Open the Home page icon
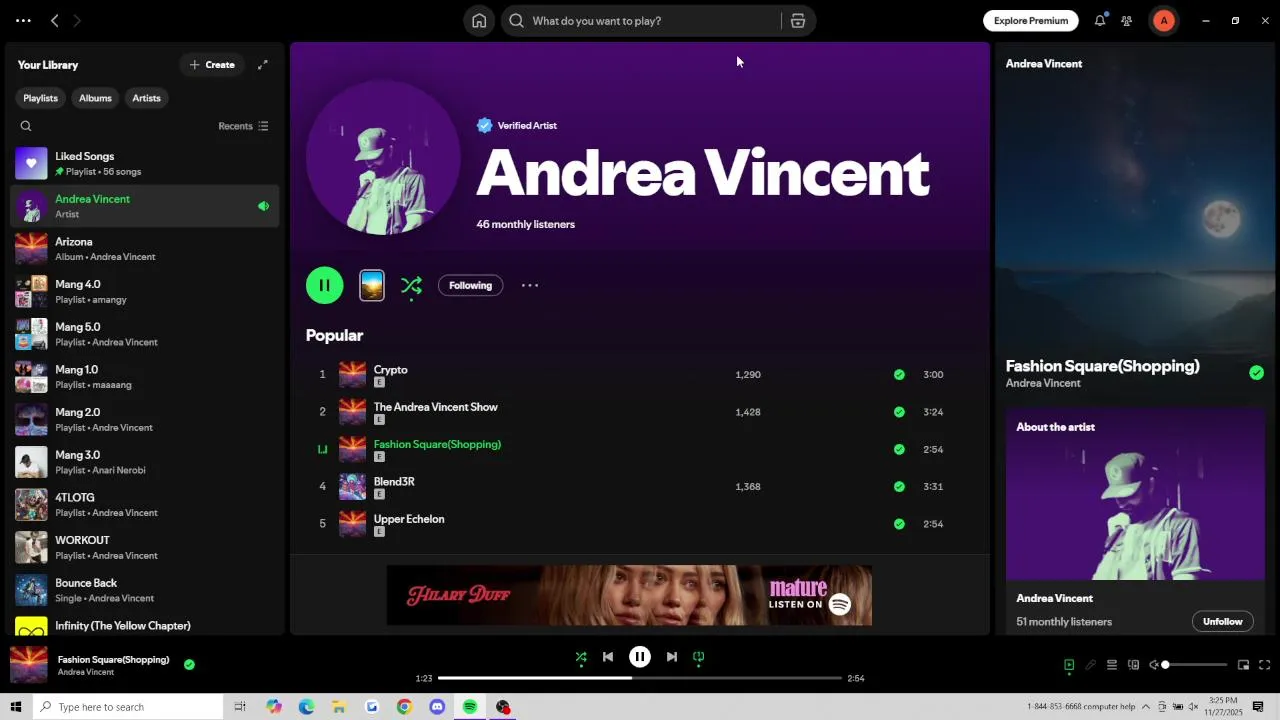The image size is (1280, 720). [479, 21]
